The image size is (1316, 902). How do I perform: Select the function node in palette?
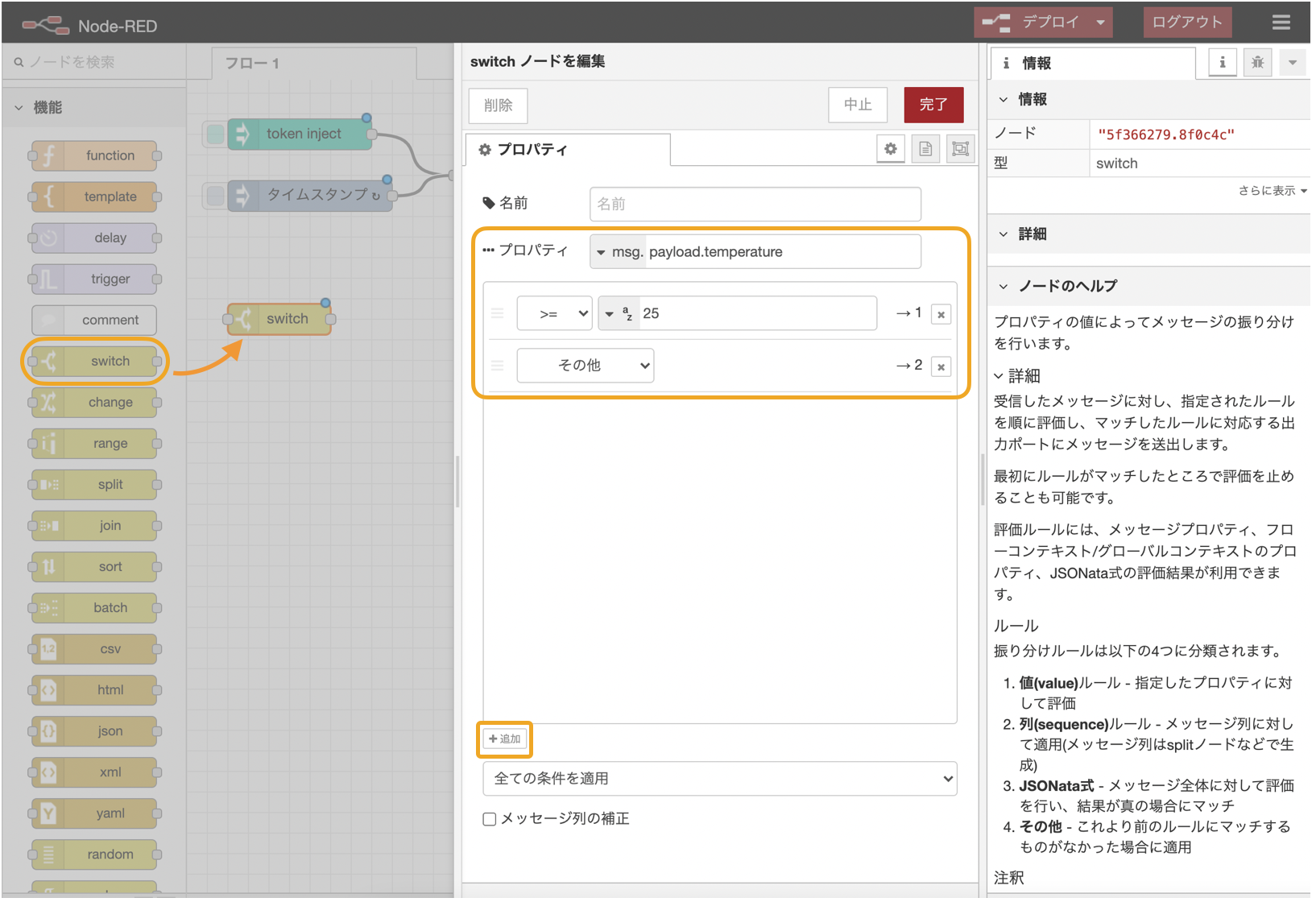coord(95,155)
